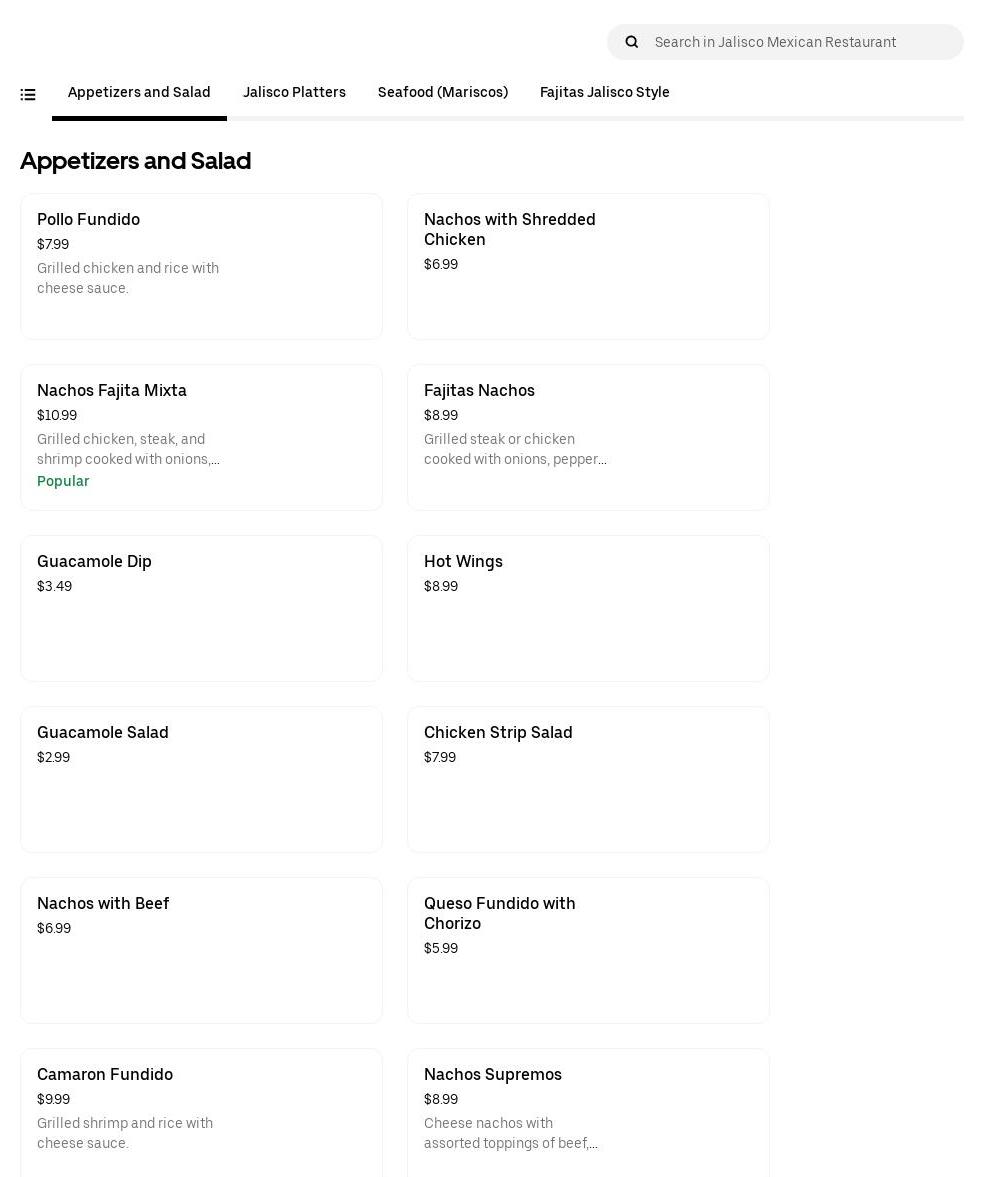Select the Nachos with Beef item
The image size is (984, 1177).
(x=201, y=950)
